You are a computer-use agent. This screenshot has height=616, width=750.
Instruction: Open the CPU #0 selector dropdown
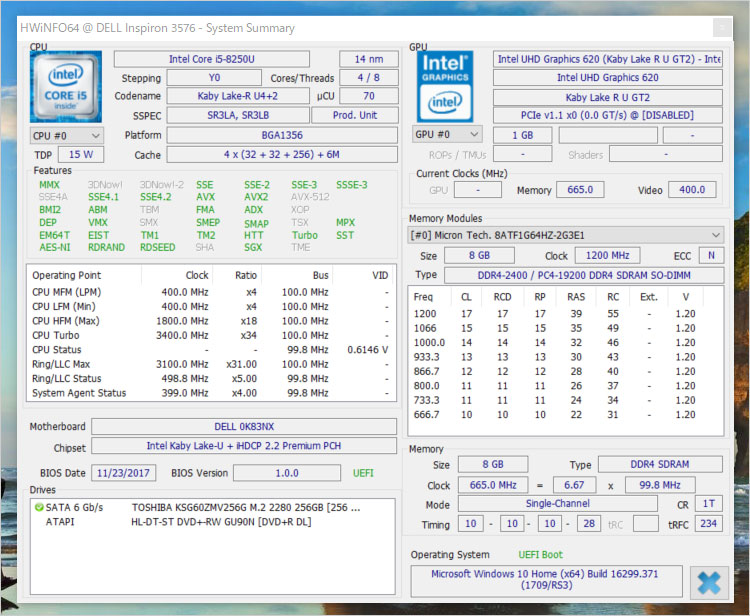[66, 136]
